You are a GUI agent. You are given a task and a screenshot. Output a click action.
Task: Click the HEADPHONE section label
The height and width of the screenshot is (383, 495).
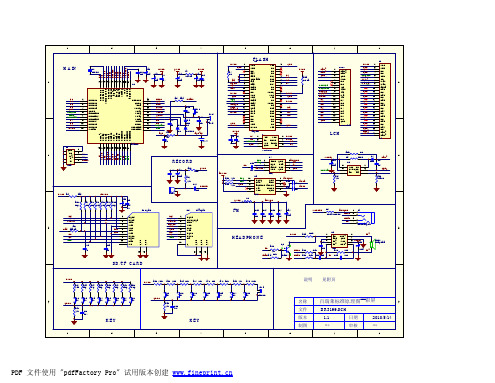(x=247, y=237)
